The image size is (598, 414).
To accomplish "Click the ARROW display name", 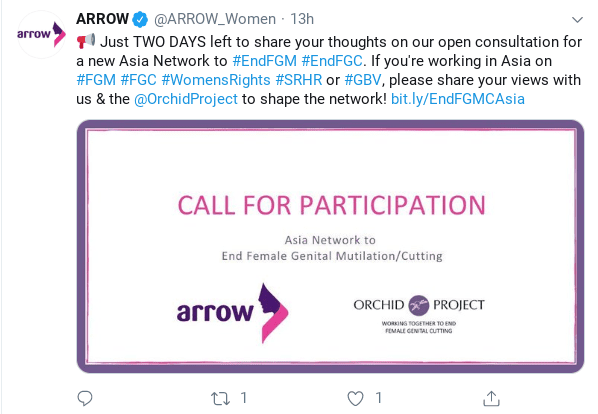I will point(102,19).
